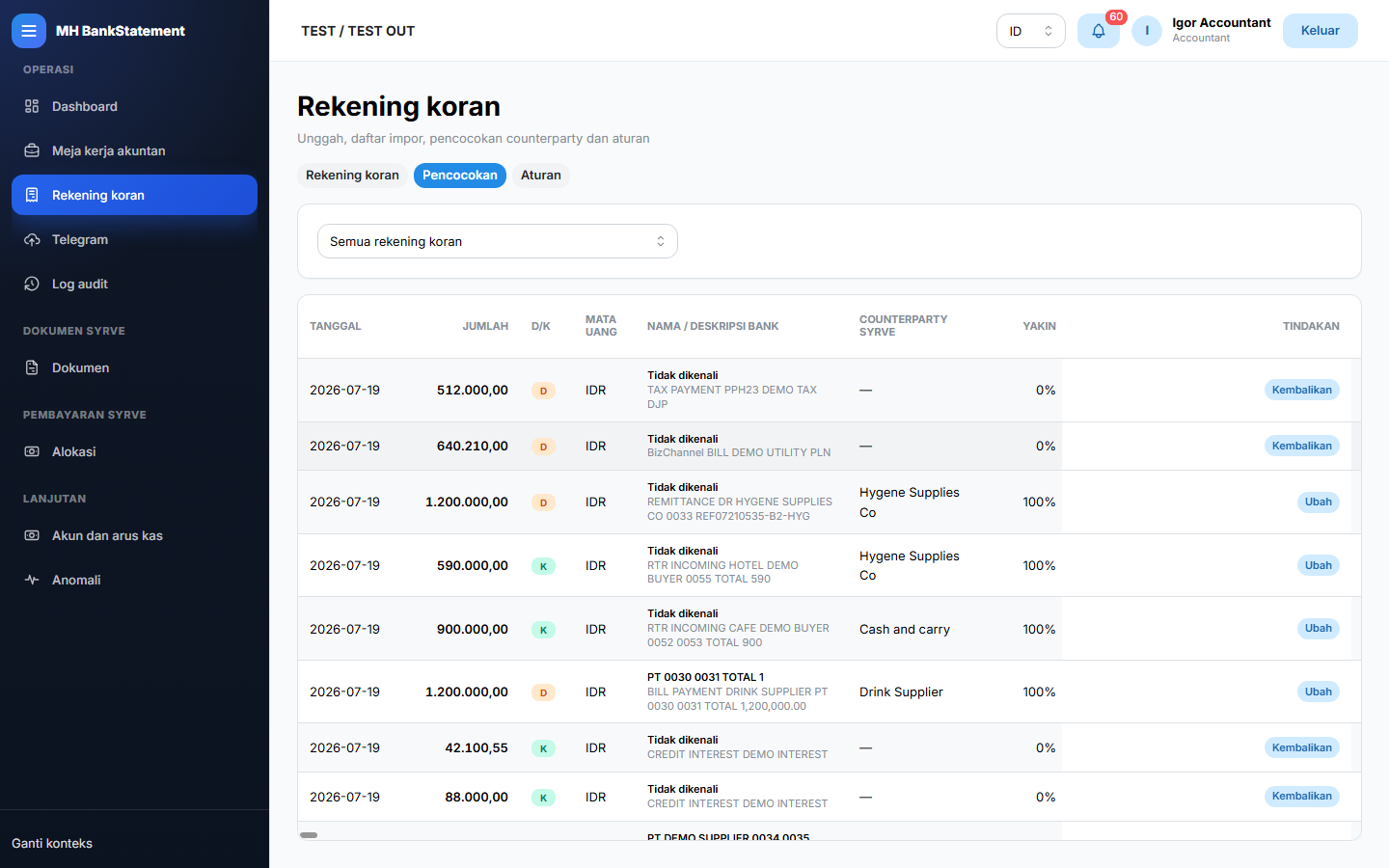Open Telegram upload icon in sidebar
Image resolution: width=1389 pixels, height=868 pixels.
click(32, 239)
